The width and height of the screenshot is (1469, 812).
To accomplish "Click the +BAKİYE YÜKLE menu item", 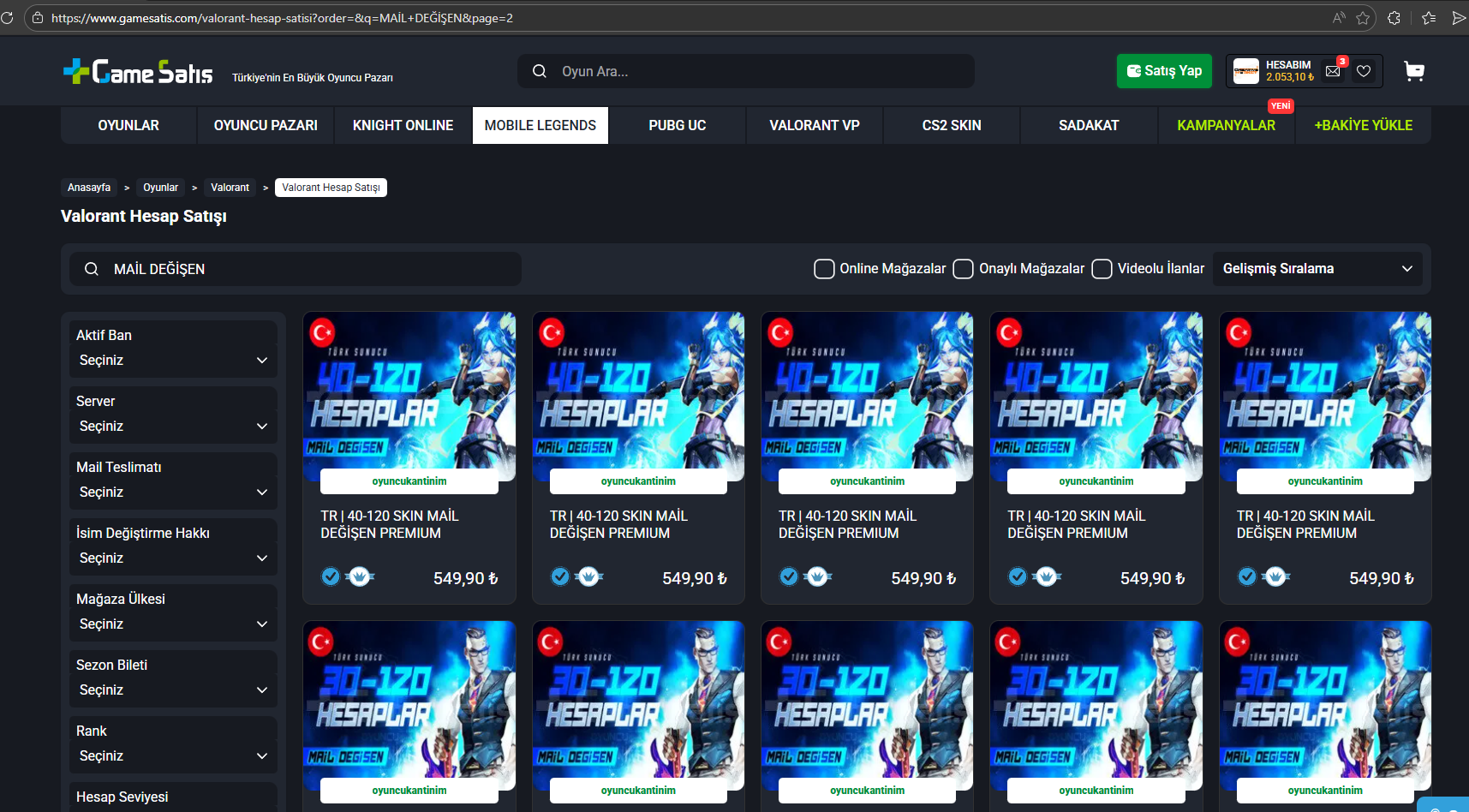I will tap(1364, 125).
